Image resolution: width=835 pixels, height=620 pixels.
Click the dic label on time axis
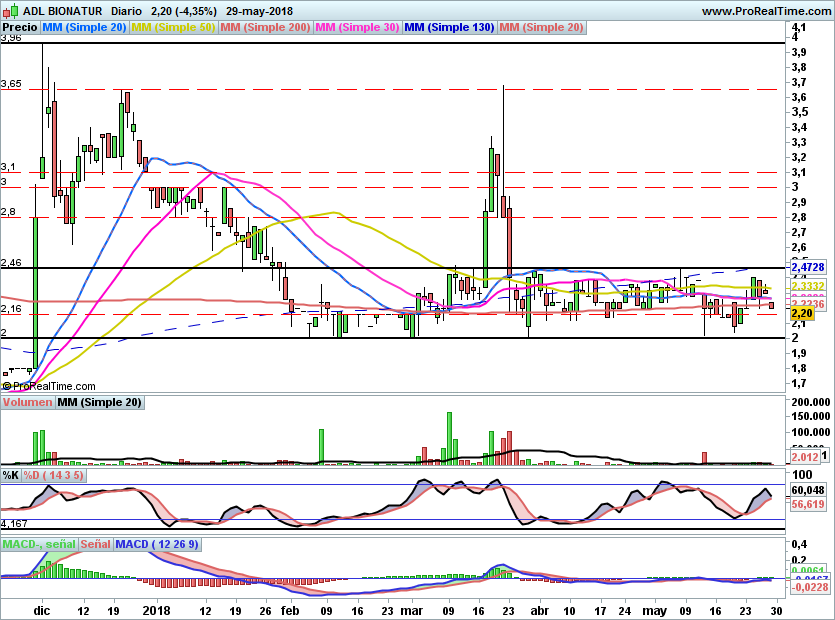coord(42,610)
